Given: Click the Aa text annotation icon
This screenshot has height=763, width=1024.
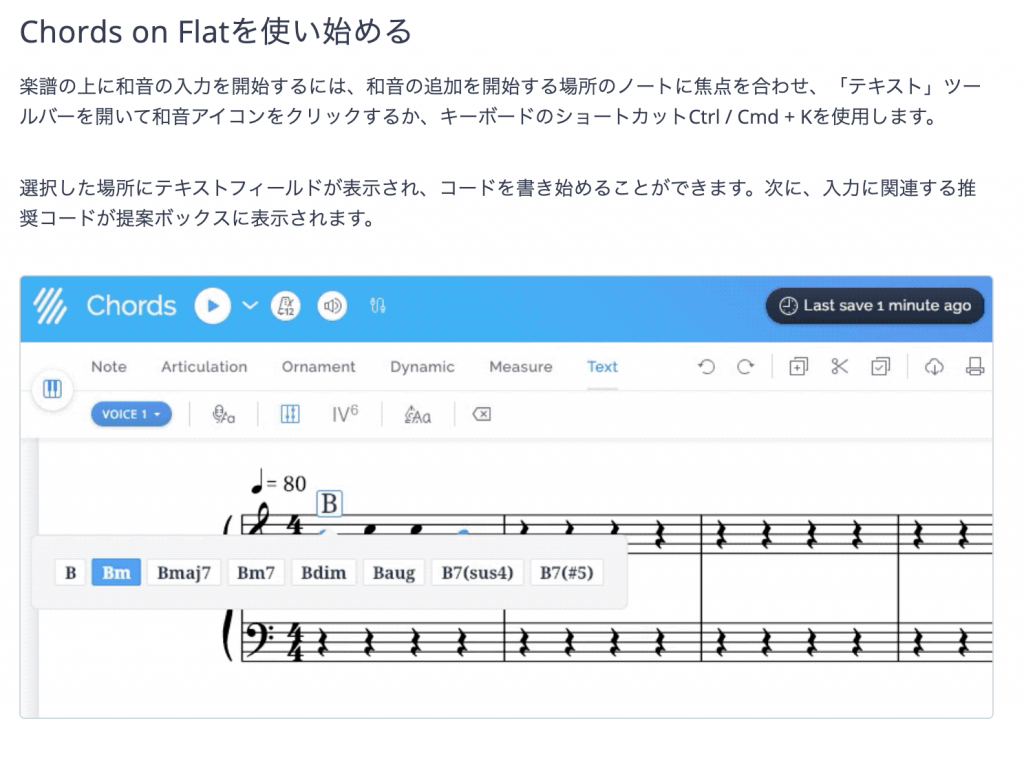Looking at the screenshot, I should pyautogui.click(x=417, y=415).
